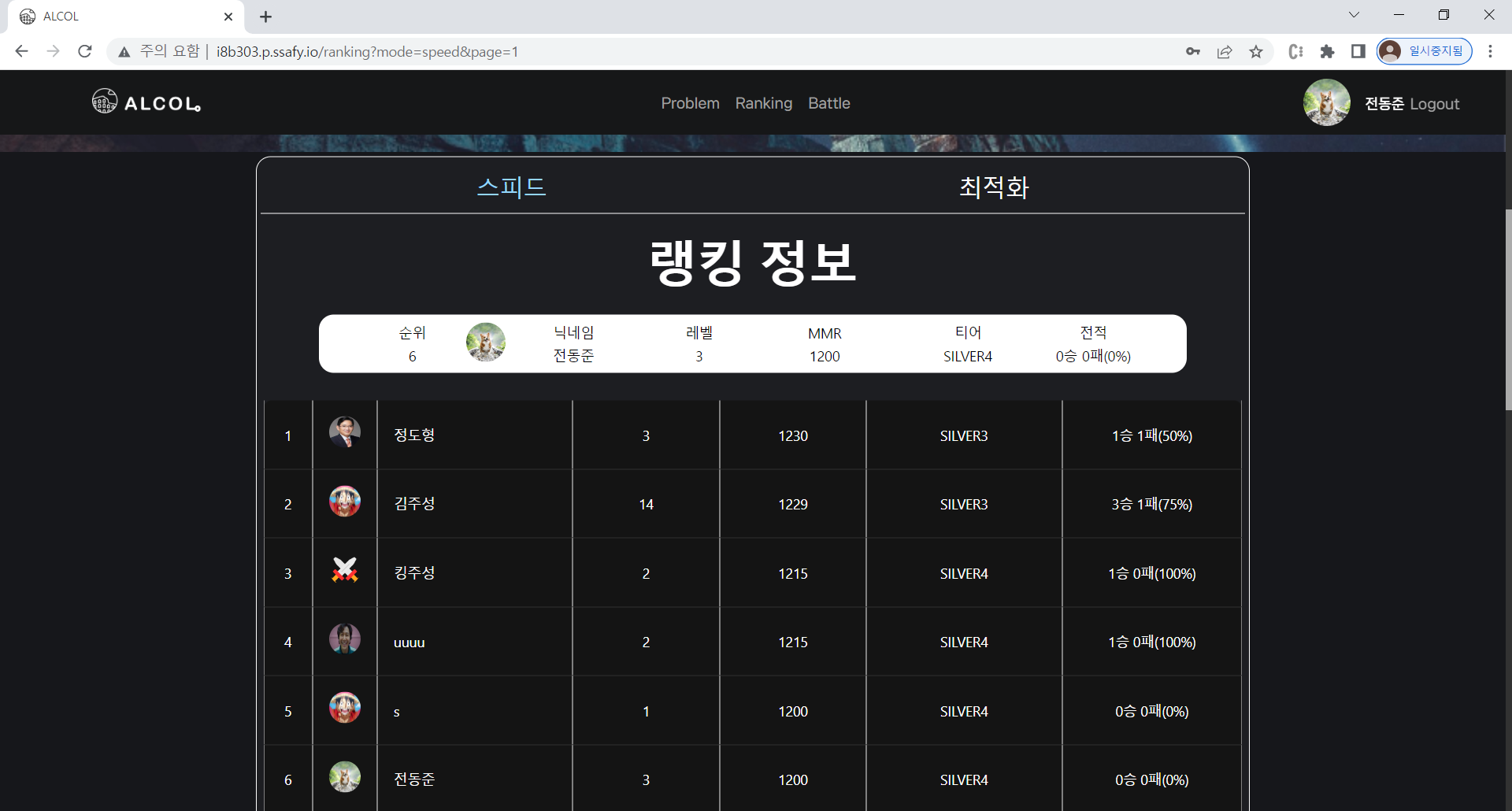This screenshot has height=811, width=1512.
Task: Click the Logout link
Action: 1434,104
